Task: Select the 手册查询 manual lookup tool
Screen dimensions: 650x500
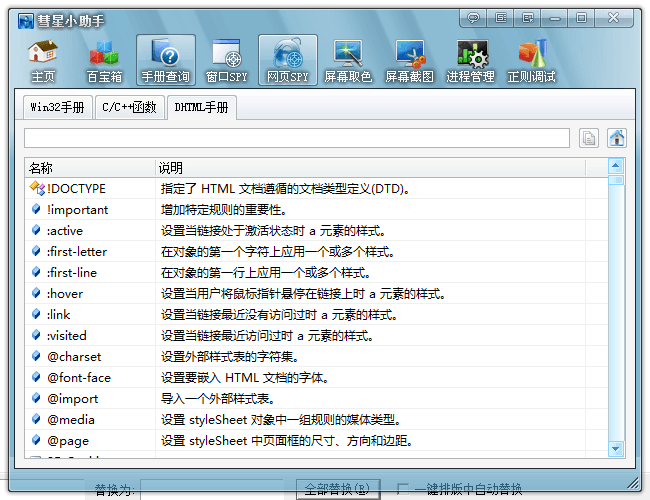Action: pyautogui.click(x=165, y=60)
